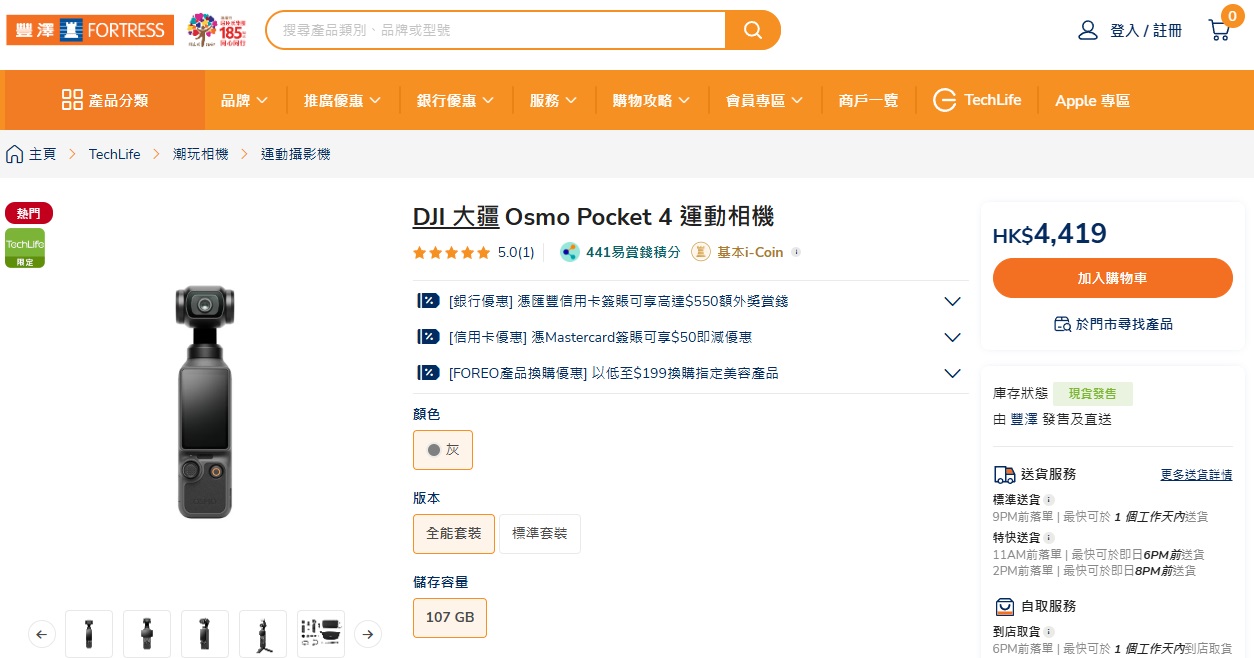Open the 品牌 dropdown menu
Viewport: 1254px width, 658px height.
(x=244, y=100)
